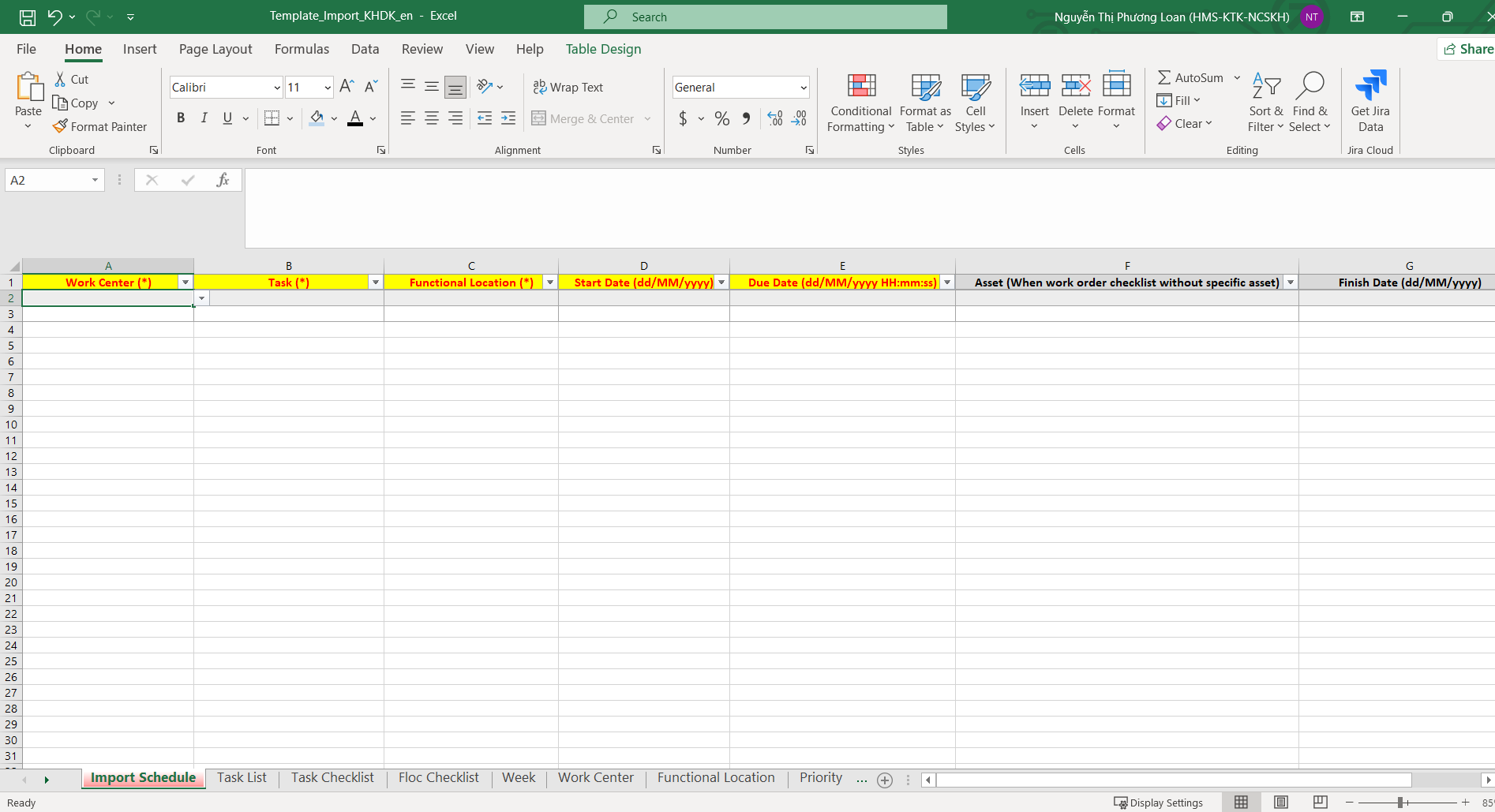
Task: Open Display Settings in status bar
Action: tap(1158, 803)
